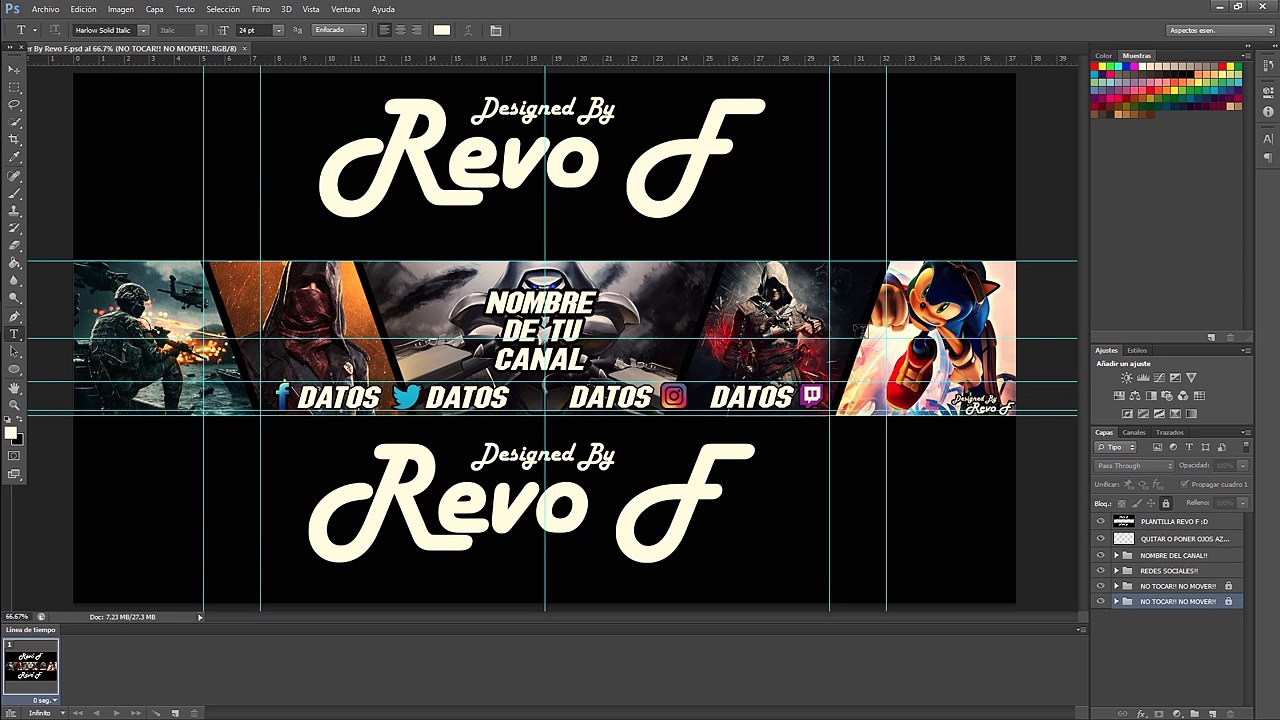Delete the selected layer
1280x720 pixels.
point(1229,713)
